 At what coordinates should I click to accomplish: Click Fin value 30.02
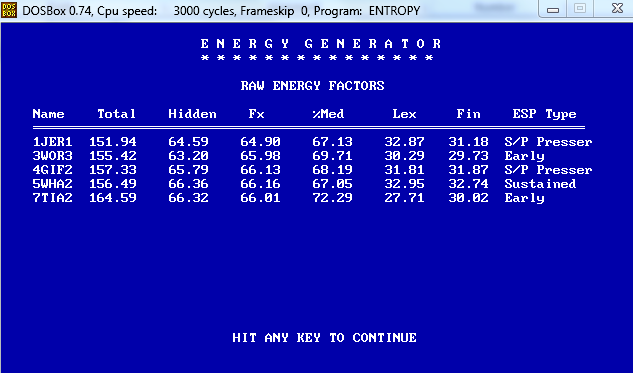point(468,198)
